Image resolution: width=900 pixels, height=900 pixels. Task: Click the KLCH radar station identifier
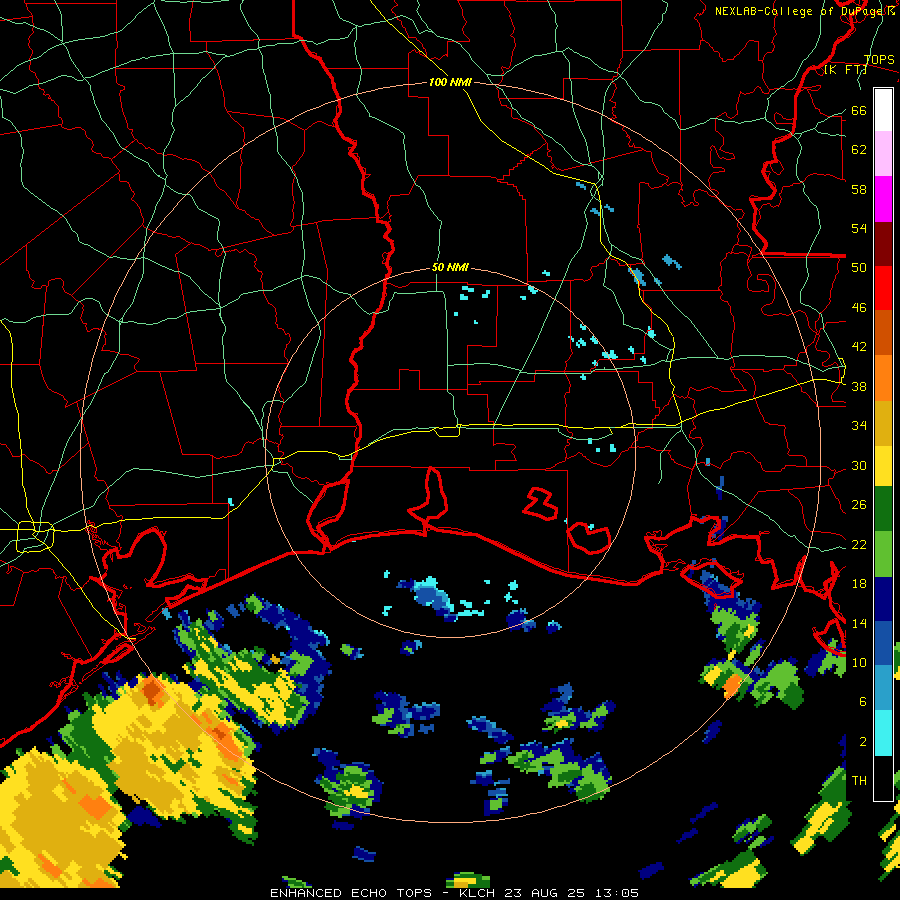[478, 893]
